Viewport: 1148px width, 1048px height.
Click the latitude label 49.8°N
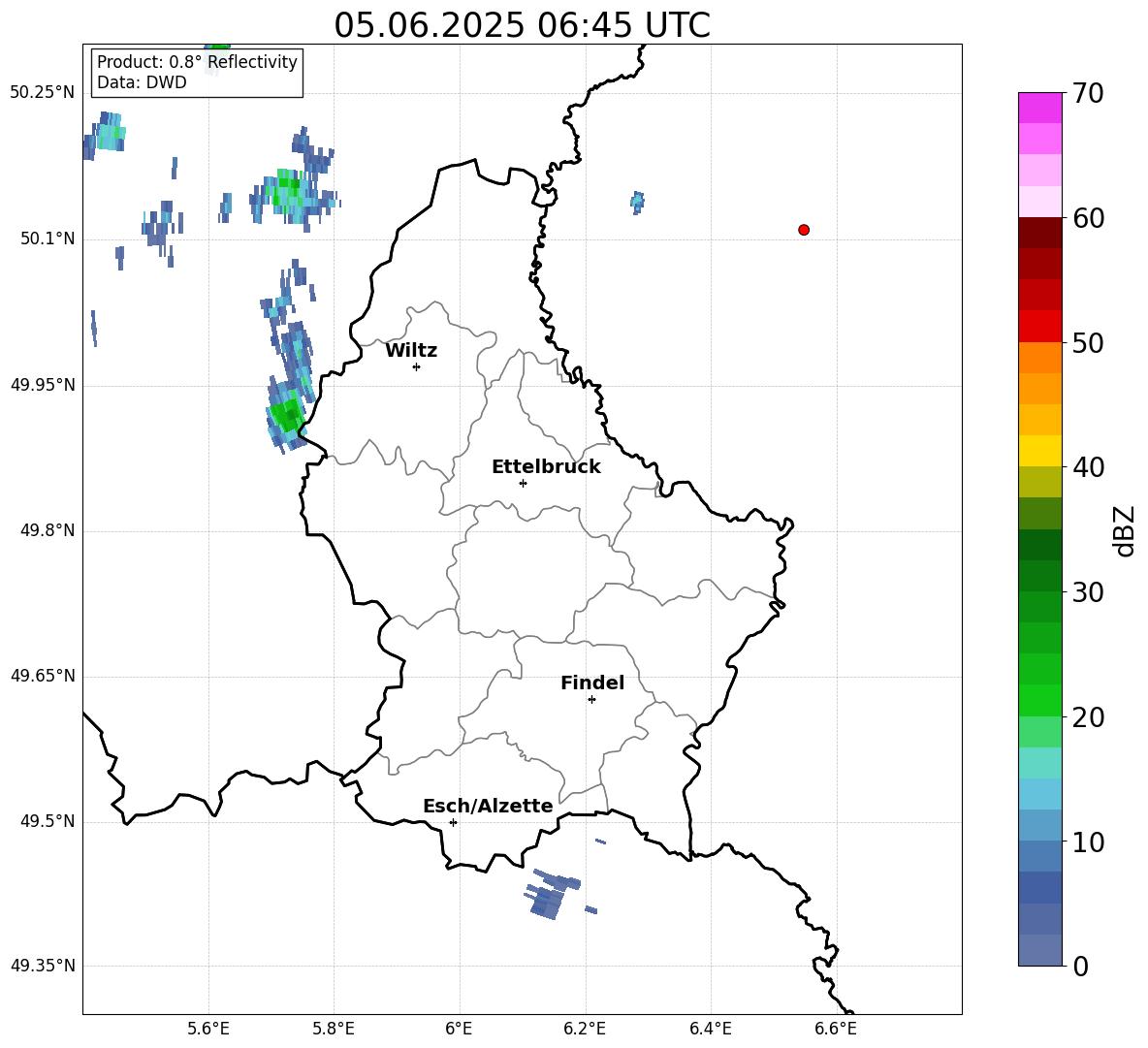[x=48, y=530]
